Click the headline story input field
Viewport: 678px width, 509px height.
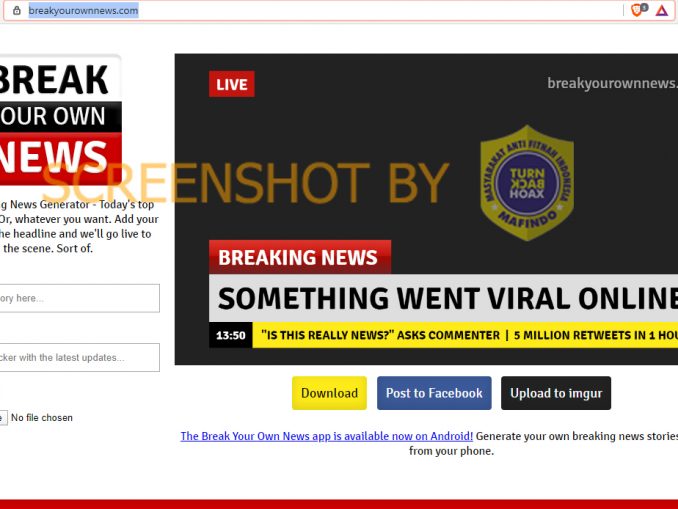(80, 298)
